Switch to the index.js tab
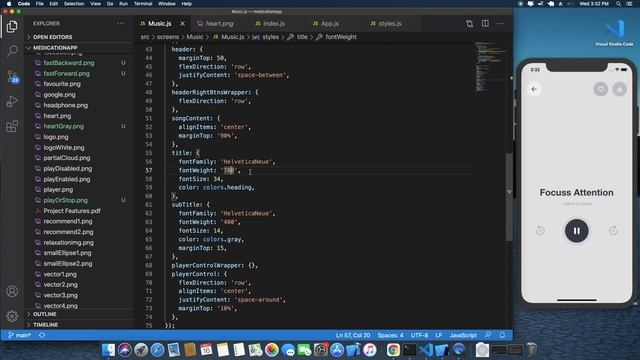The image size is (640, 360). (x=273, y=24)
